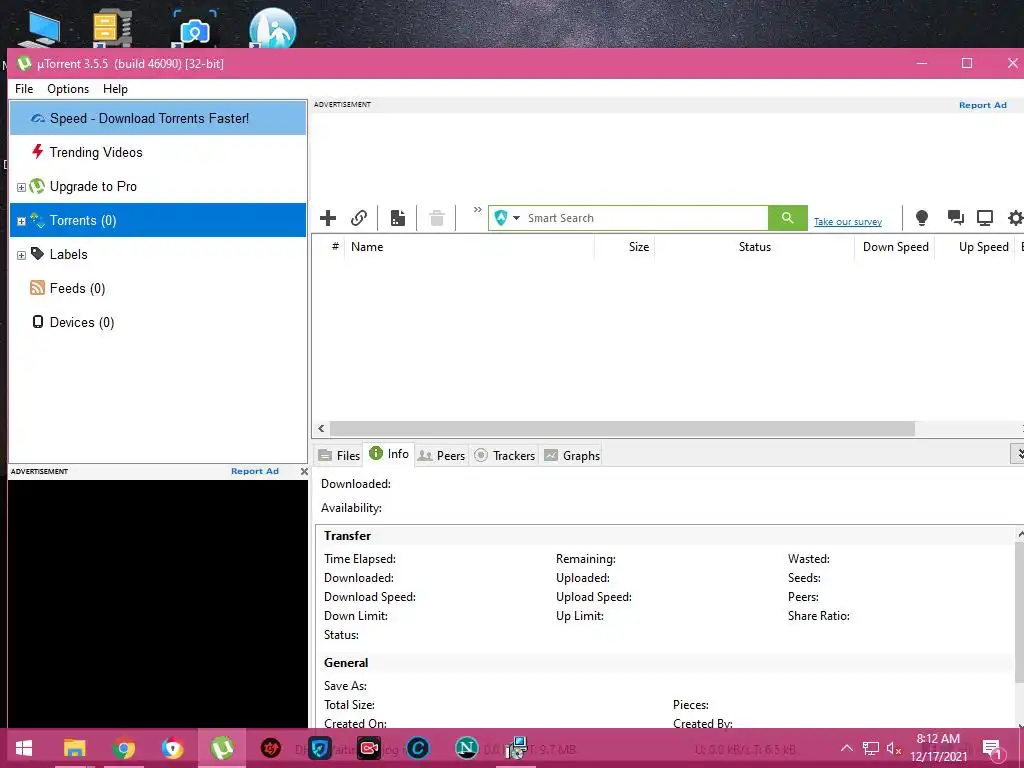The width and height of the screenshot is (1024, 768).
Task: Click the red screen recorder taskbar icon
Action: click(x=368, y=748)
